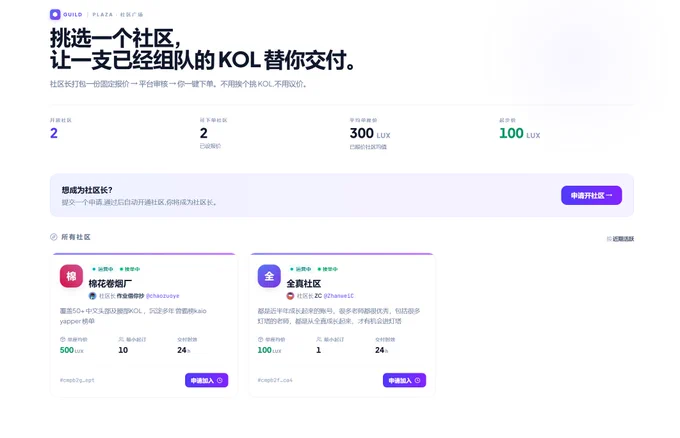
Task: Open the 近期活跃 sort option
Action: [x=621, y=239]
